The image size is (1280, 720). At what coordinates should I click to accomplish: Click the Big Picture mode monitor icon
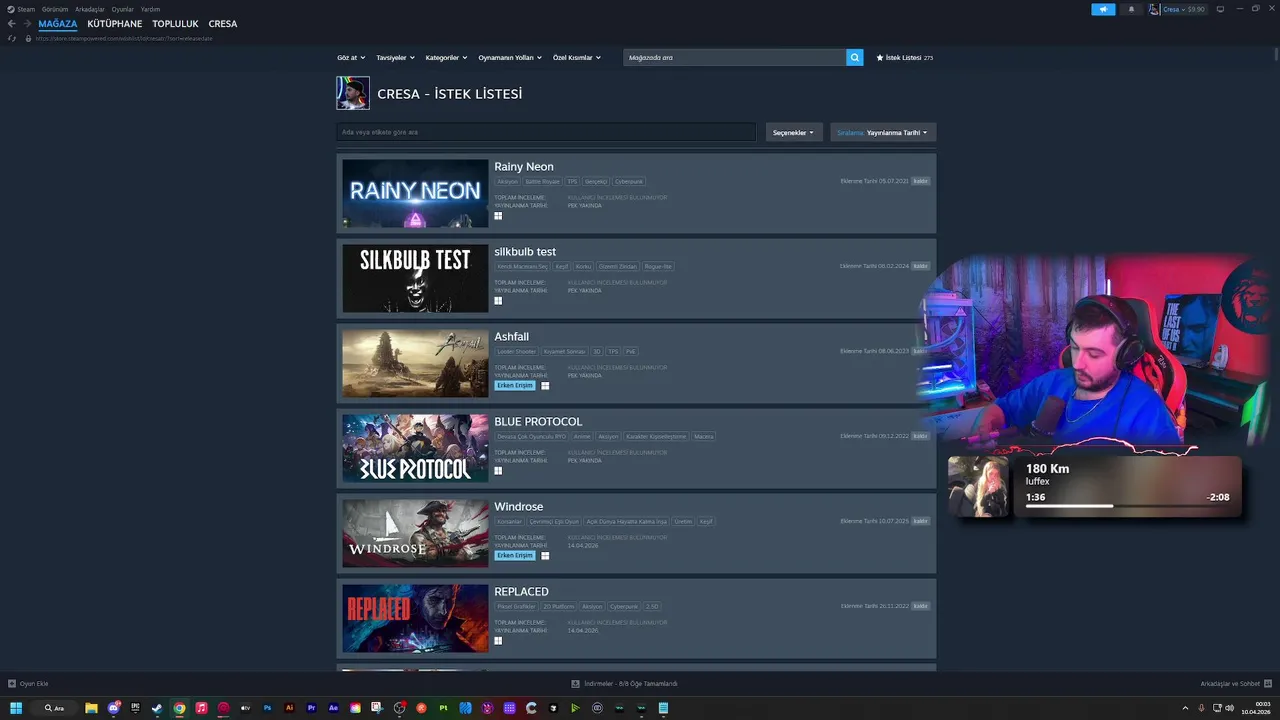pos(1220,9)
